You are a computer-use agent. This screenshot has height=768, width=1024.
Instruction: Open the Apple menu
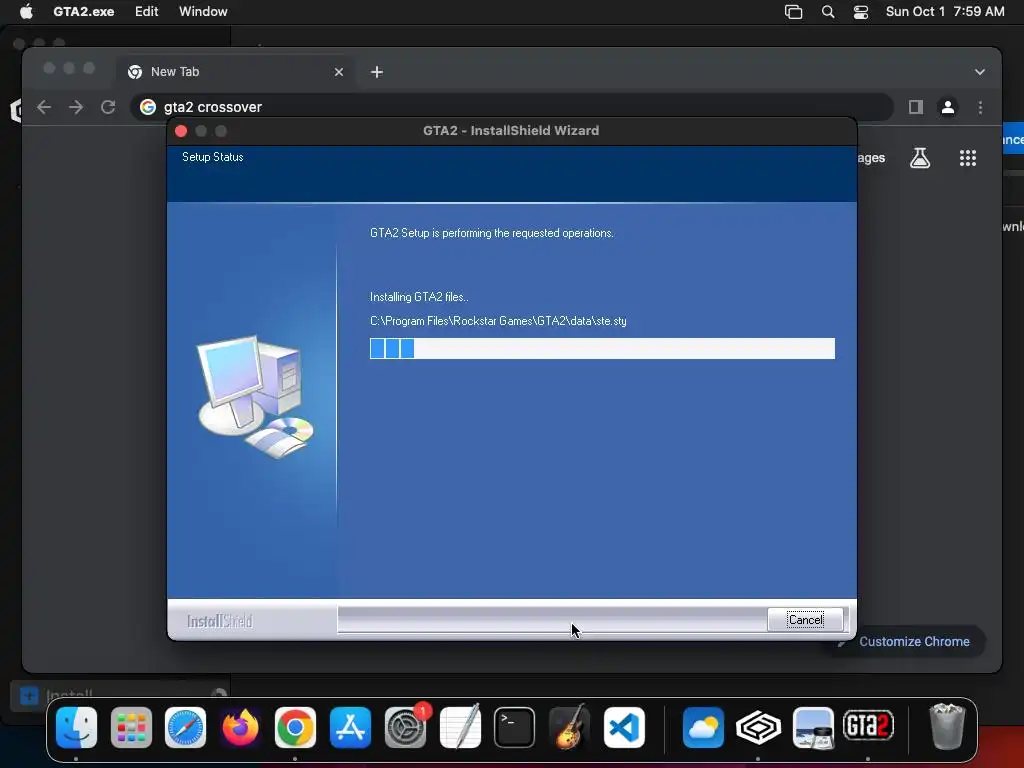click(x=26, y=12)
